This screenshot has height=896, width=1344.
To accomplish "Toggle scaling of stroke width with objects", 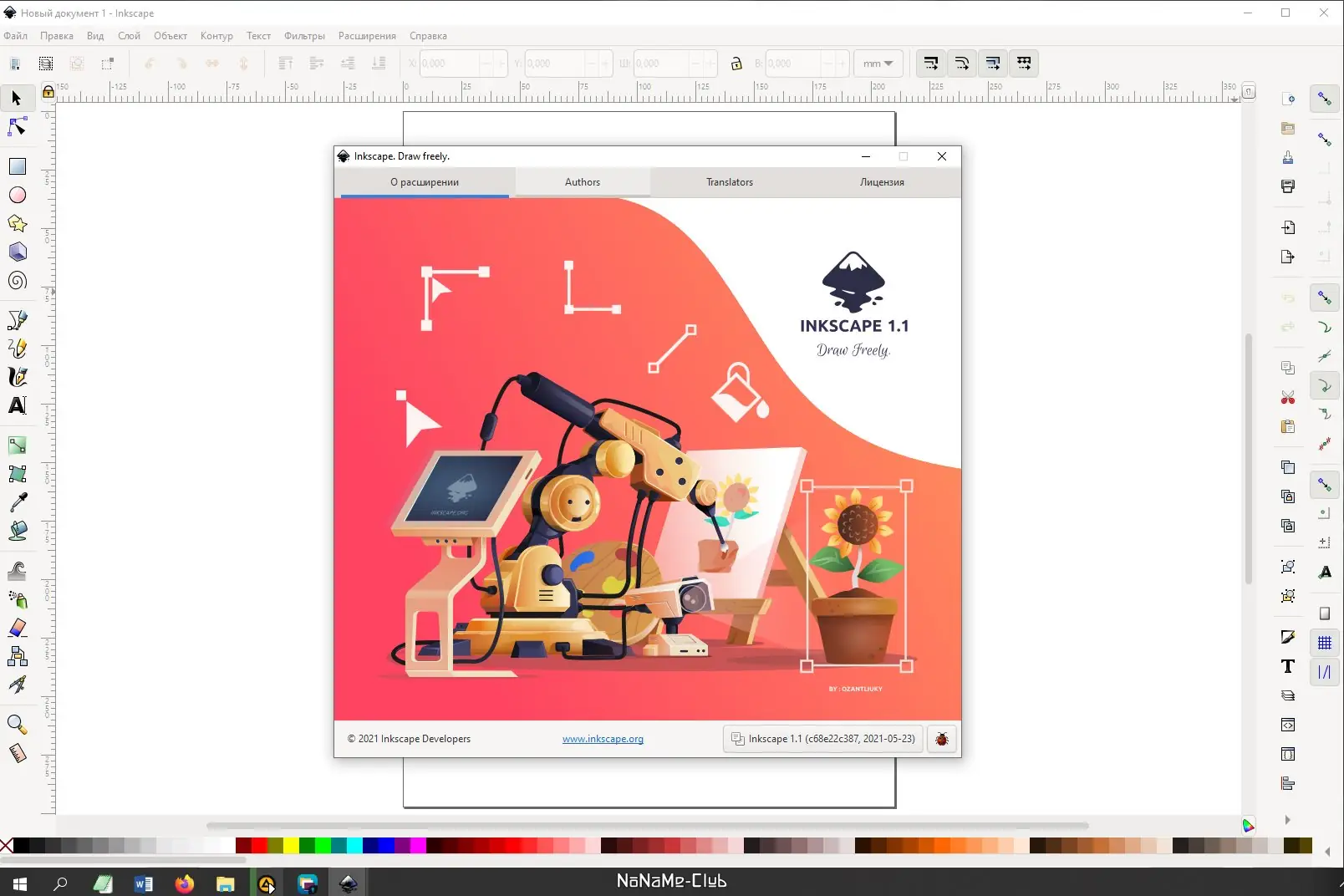I will (930, 64).
